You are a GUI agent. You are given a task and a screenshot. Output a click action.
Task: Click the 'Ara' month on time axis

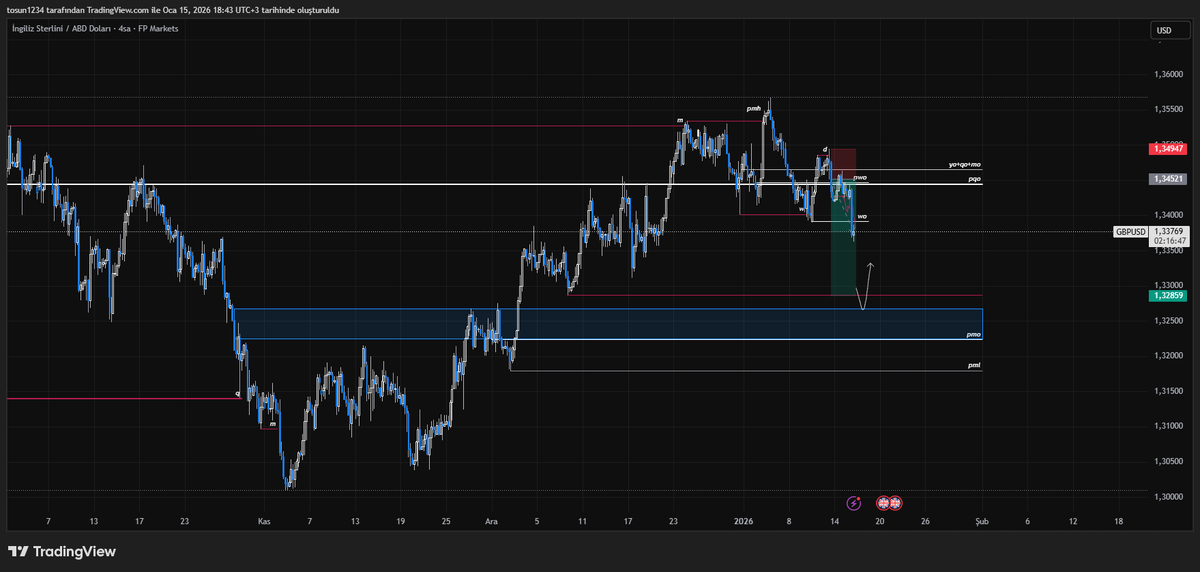(491, 521)
